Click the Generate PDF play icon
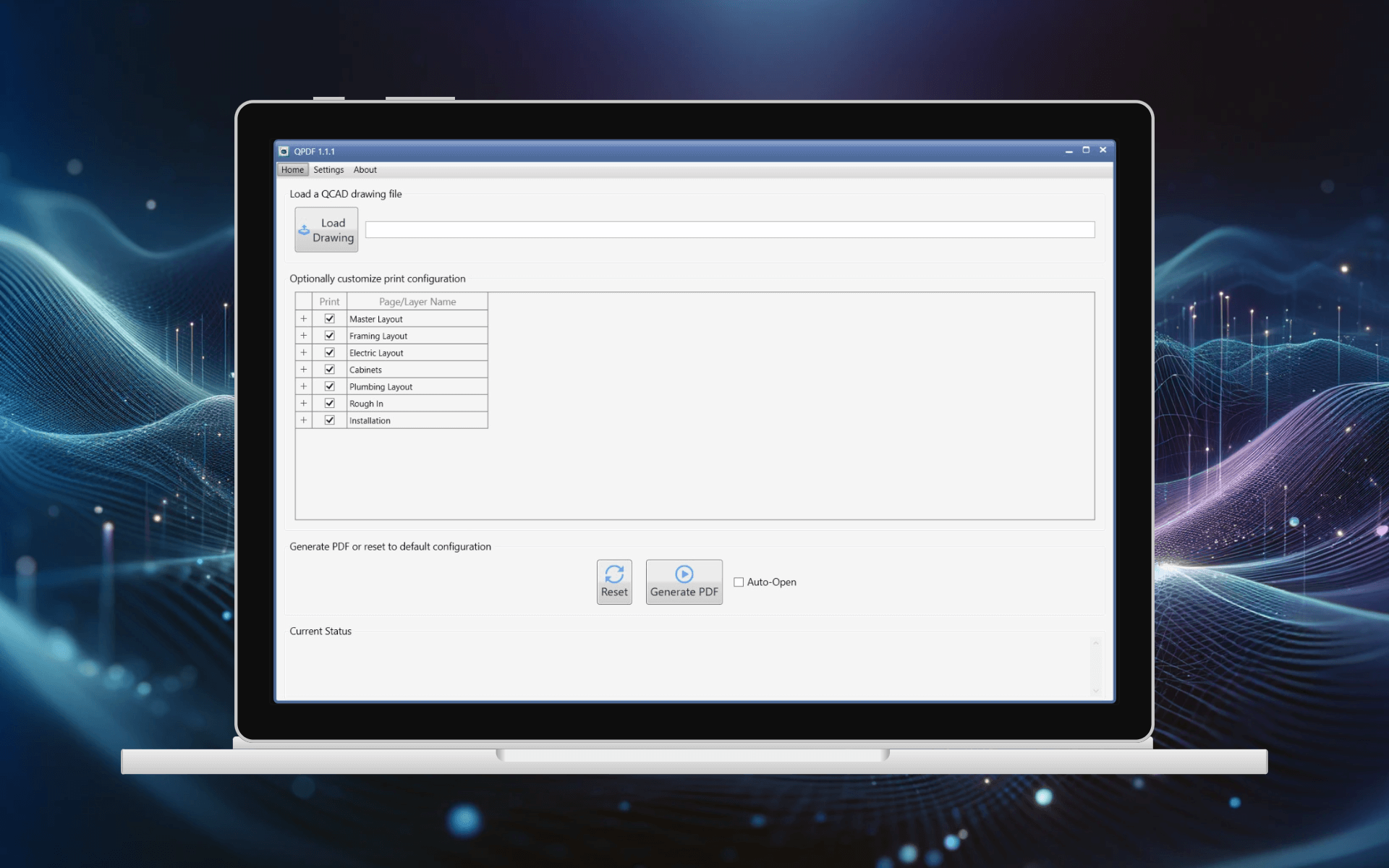This screenshot has width=1389, height=868. (683, 574)
